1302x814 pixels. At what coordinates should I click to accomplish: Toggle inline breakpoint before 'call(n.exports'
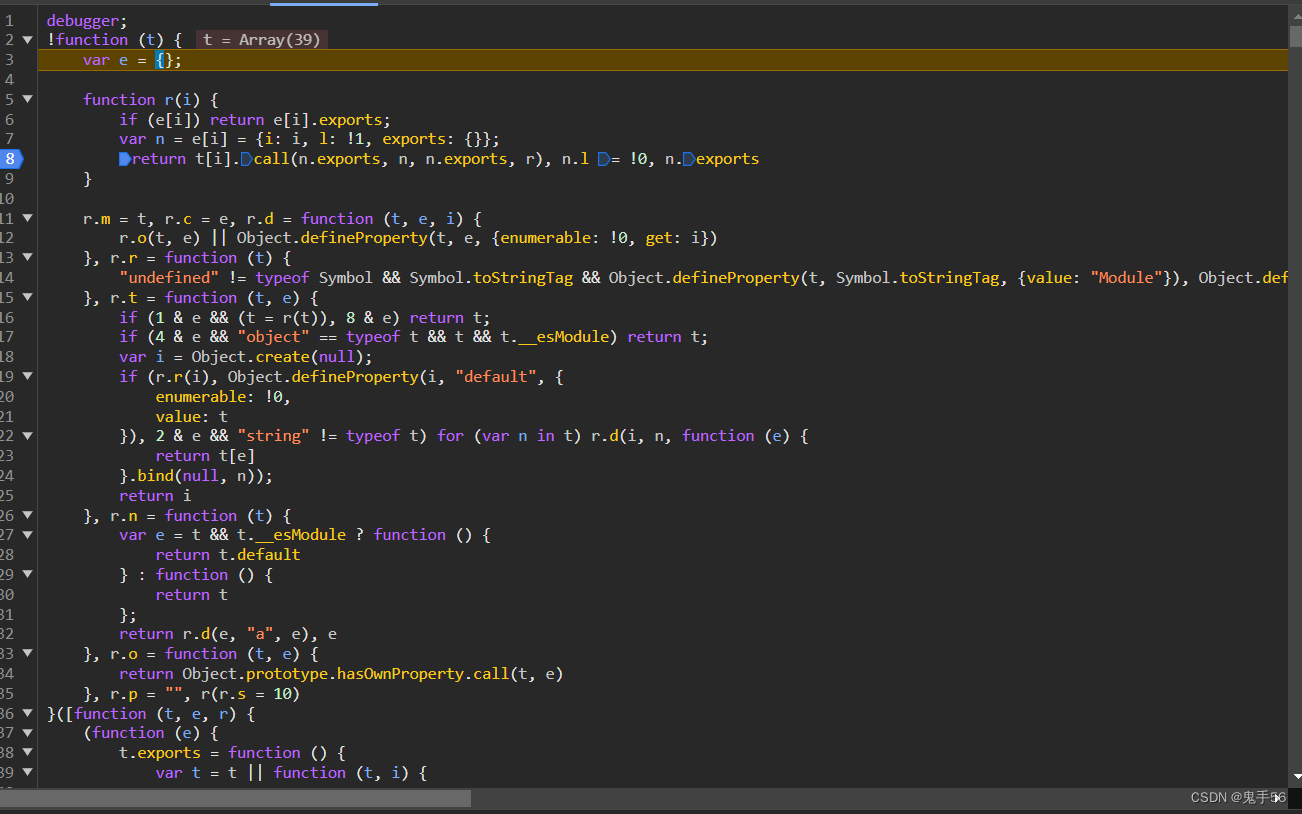tap(246, 158)
